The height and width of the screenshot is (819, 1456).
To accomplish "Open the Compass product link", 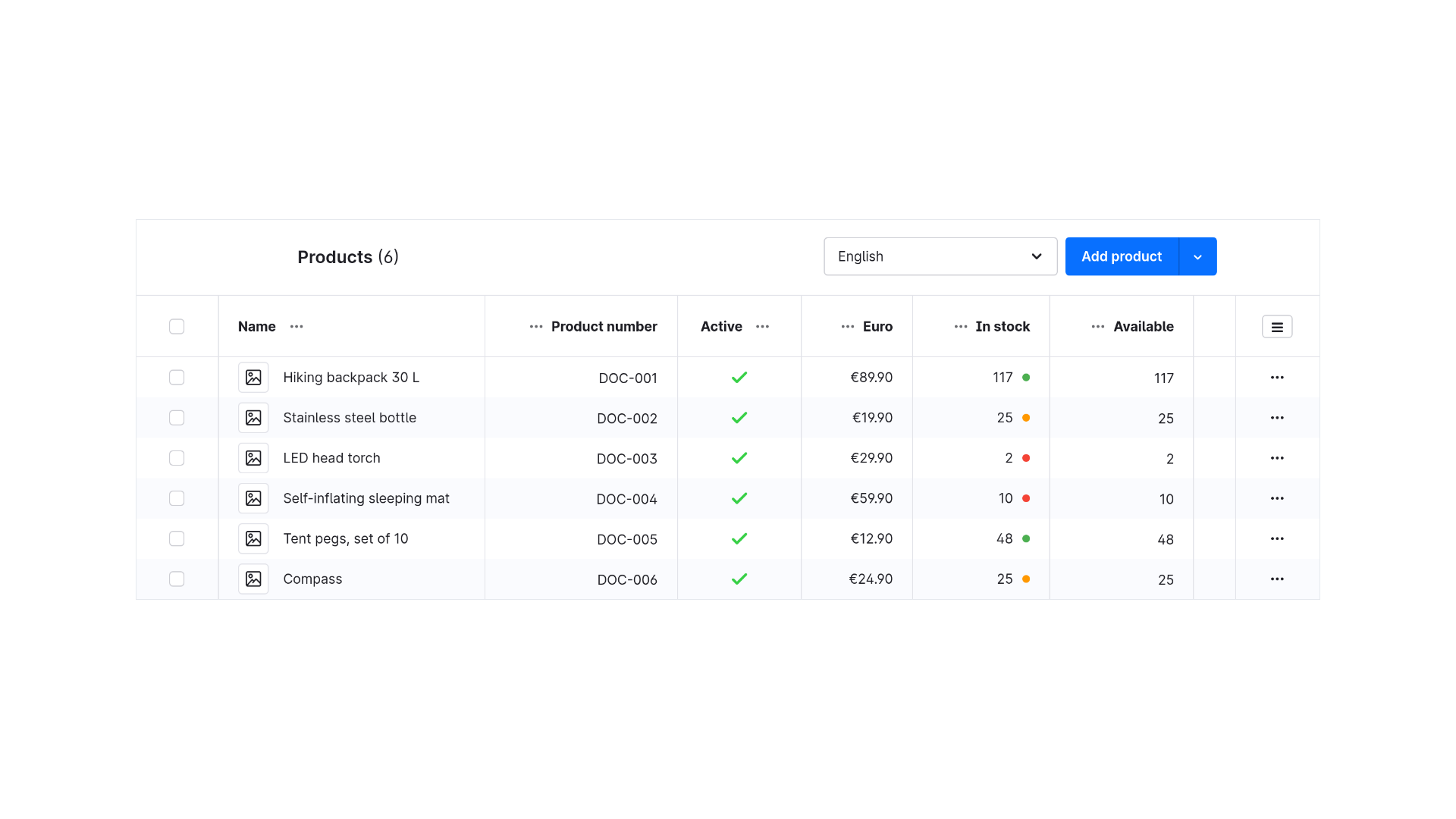I will coord(312,579).
